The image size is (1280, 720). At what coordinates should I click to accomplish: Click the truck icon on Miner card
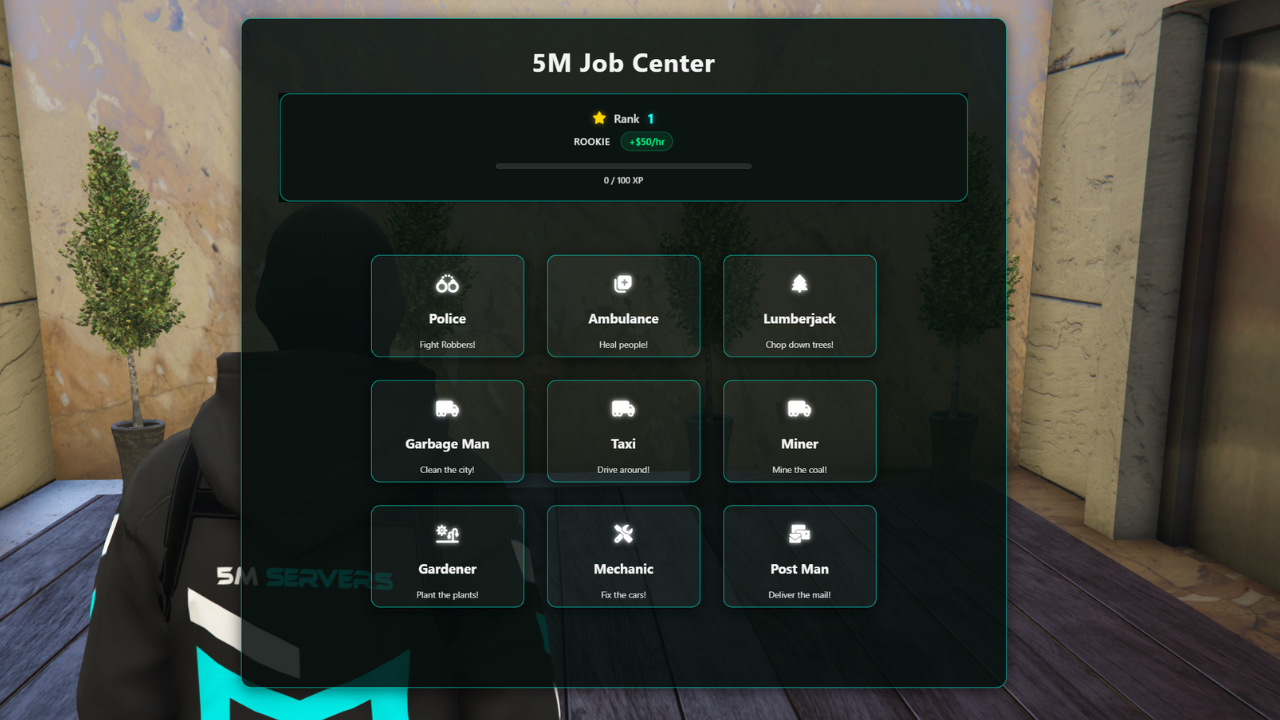[x=799, y=409]
